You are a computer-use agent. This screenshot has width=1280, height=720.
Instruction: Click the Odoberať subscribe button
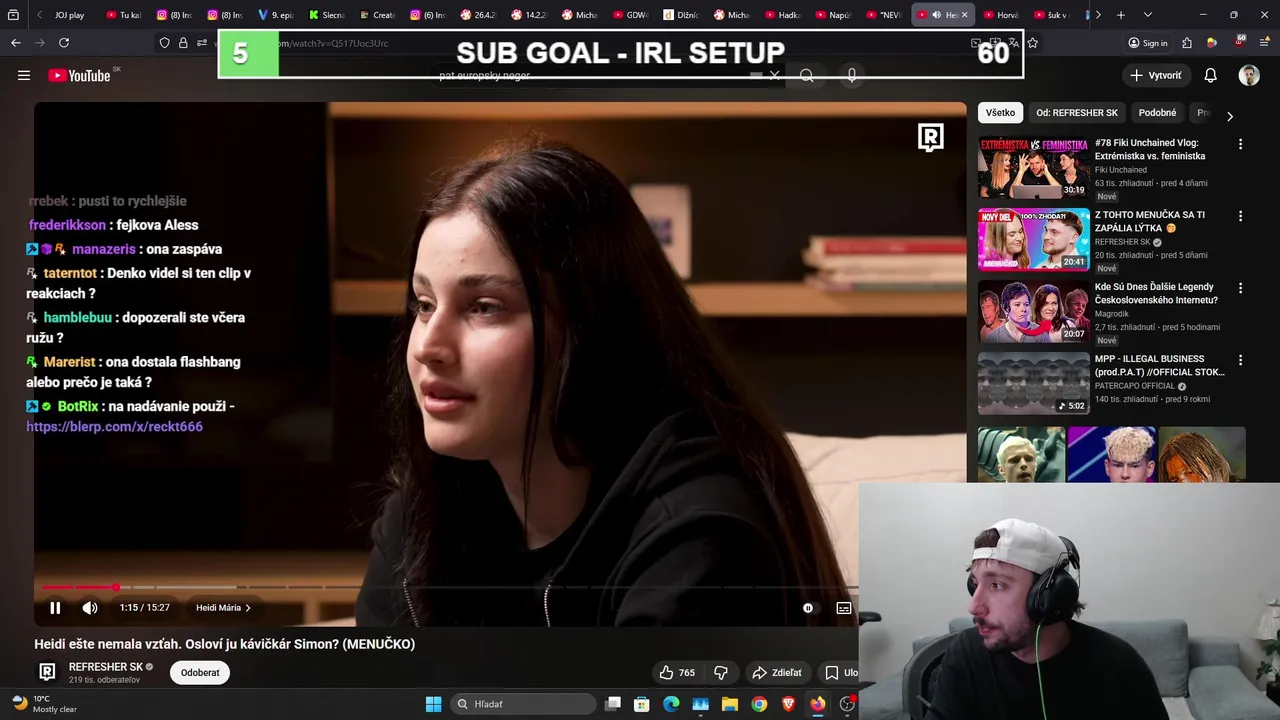coord(200,673)
